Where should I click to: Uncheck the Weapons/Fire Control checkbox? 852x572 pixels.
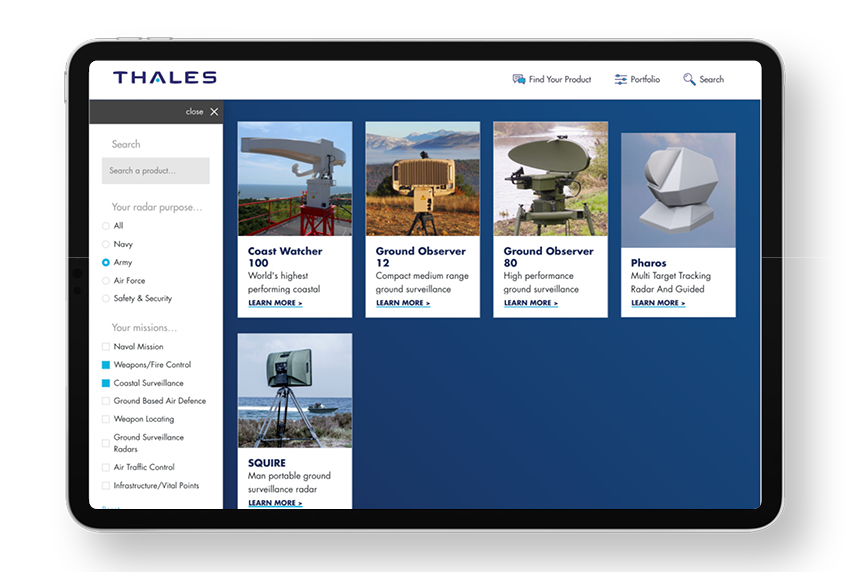coord(106,364)
